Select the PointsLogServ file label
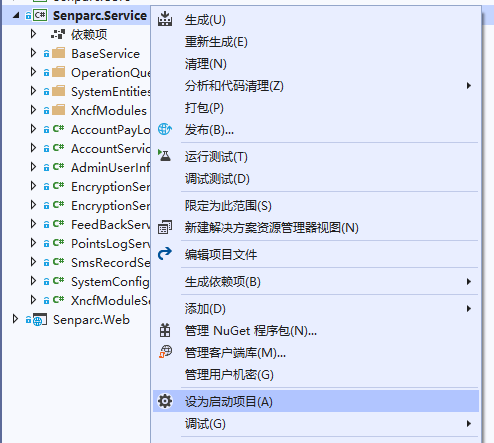 pos(111,244)
